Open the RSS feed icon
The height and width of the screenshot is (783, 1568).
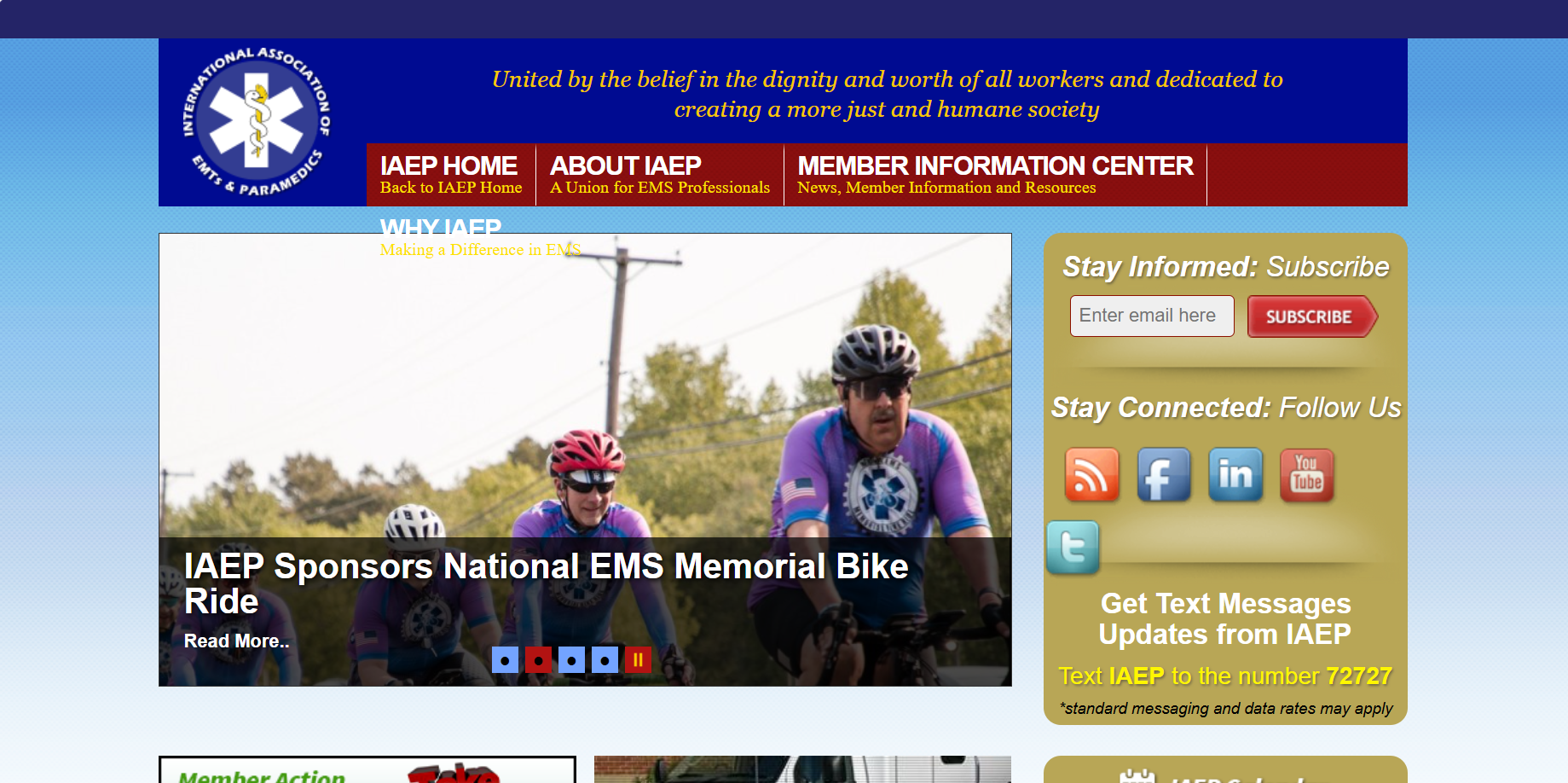click(x=1091, y=474)
